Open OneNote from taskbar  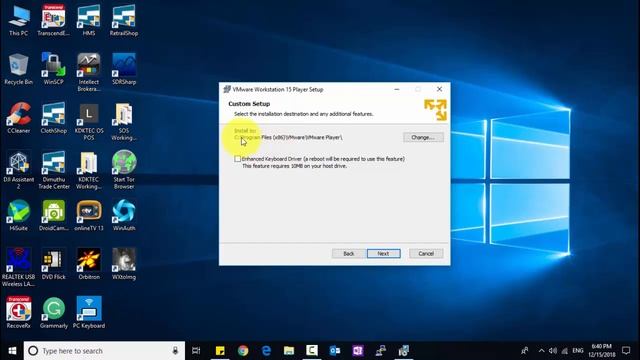click(358, 351)
